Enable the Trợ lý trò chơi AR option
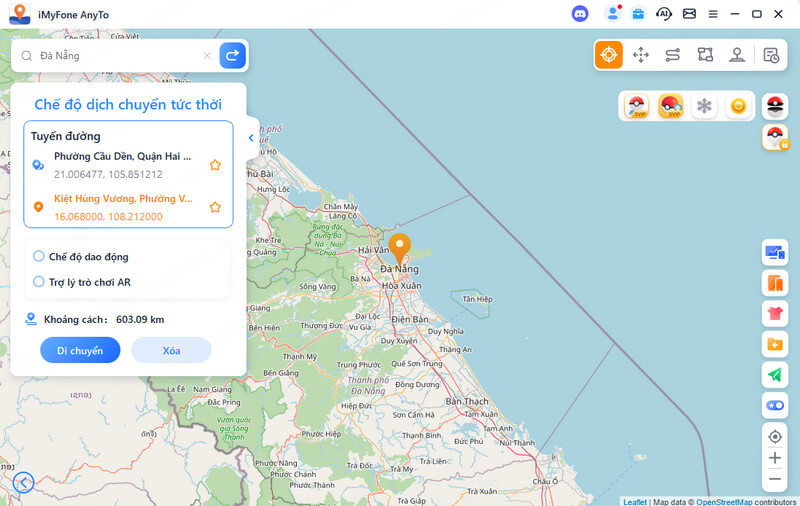The image size is (800, 506). pos(39,282)
